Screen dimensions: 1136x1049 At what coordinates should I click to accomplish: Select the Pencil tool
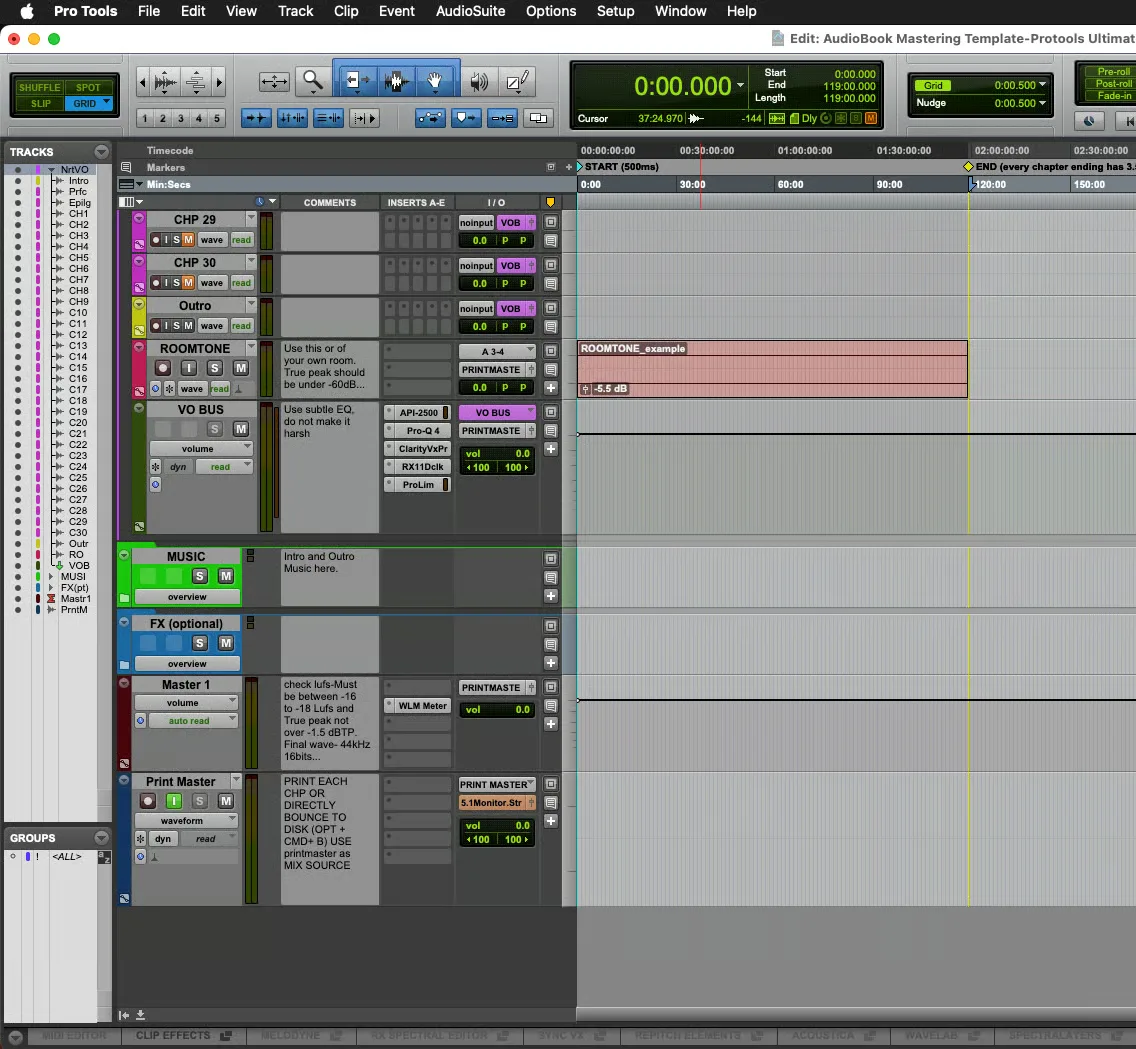point(517,81)
